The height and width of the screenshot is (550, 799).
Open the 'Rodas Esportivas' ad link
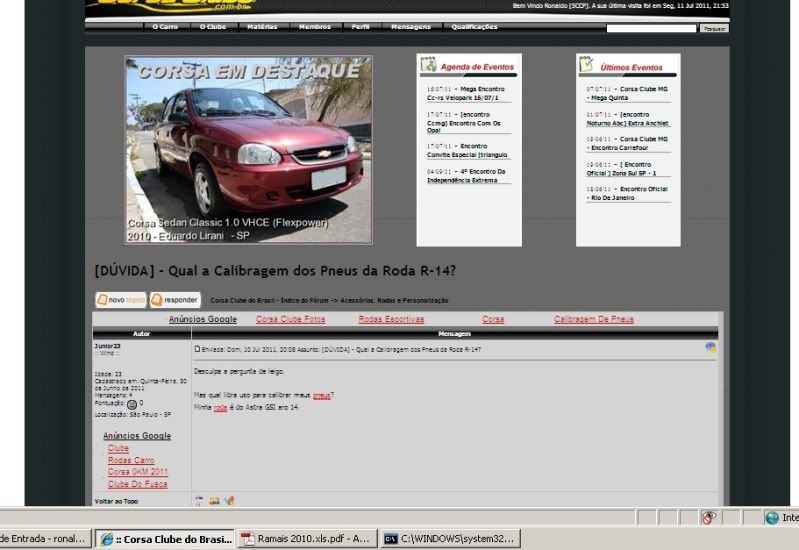pyautogui.click(x=391, y=319)
